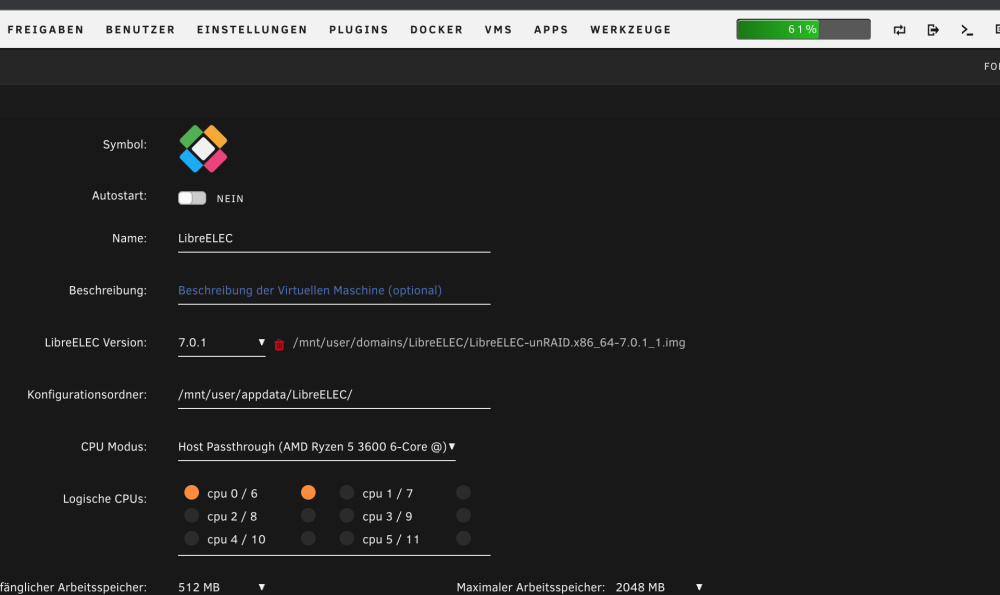
Task: Click the logout icon in the top bar
Action: 933,30
